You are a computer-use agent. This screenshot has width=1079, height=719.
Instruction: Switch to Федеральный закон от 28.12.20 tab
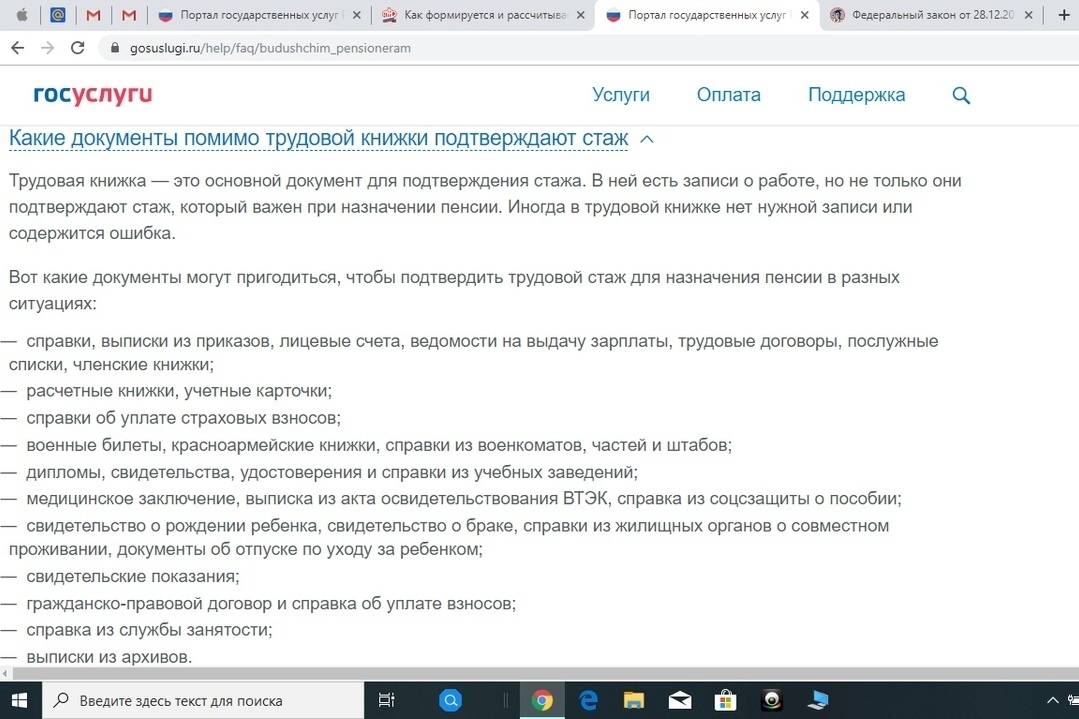tap(932, 14)
